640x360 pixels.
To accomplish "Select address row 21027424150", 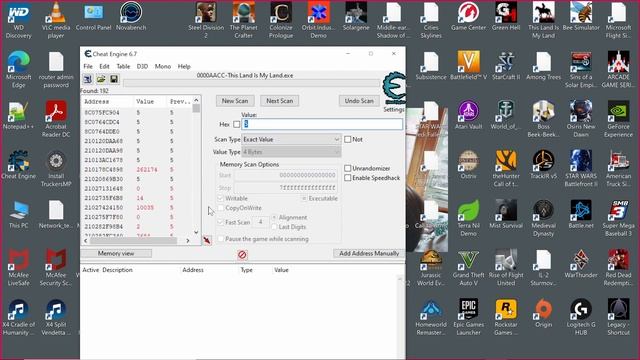I will (137, 207).
